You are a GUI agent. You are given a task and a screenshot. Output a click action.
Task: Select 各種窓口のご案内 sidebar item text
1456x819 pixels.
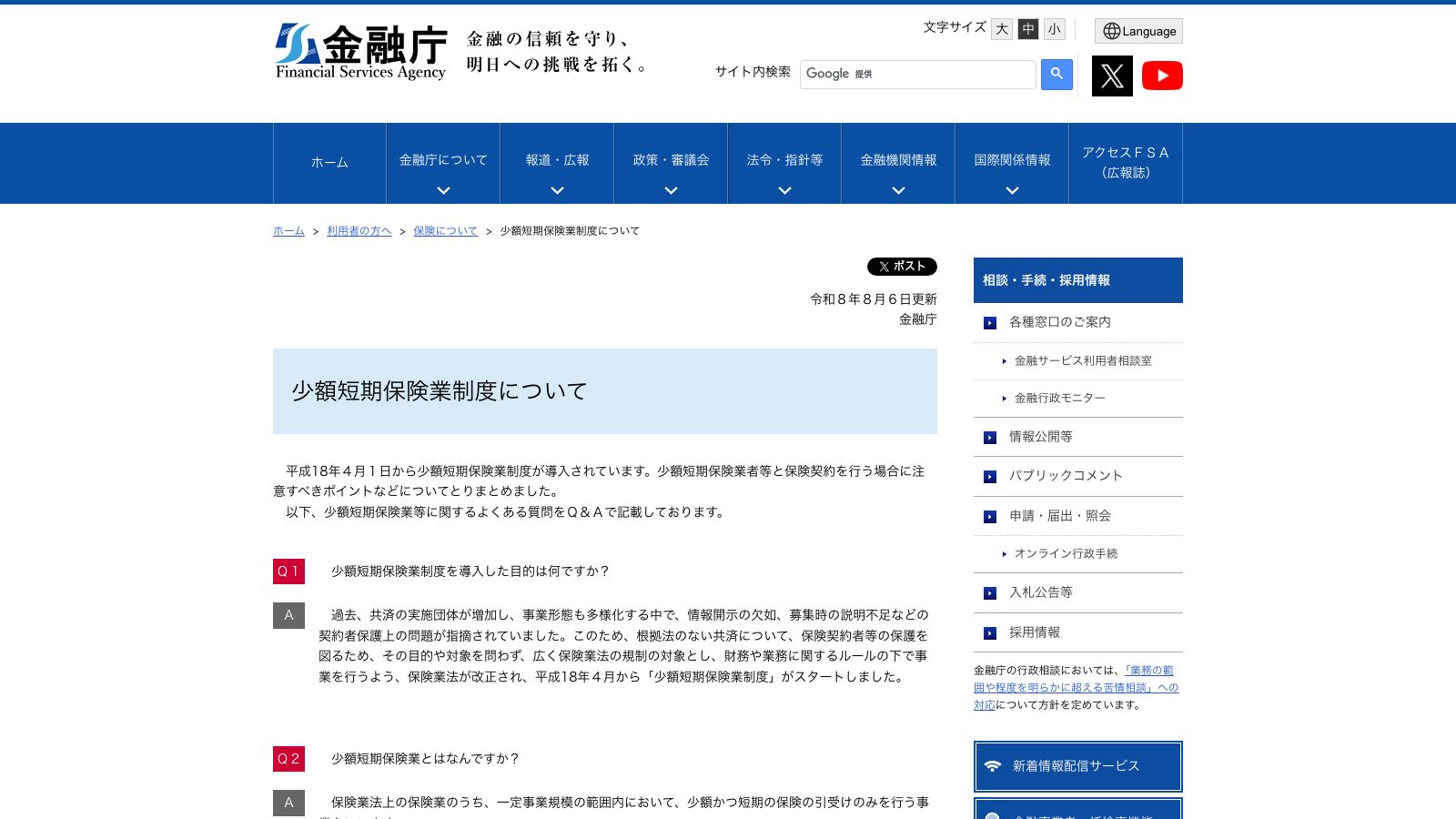[x=1059, y=322]
